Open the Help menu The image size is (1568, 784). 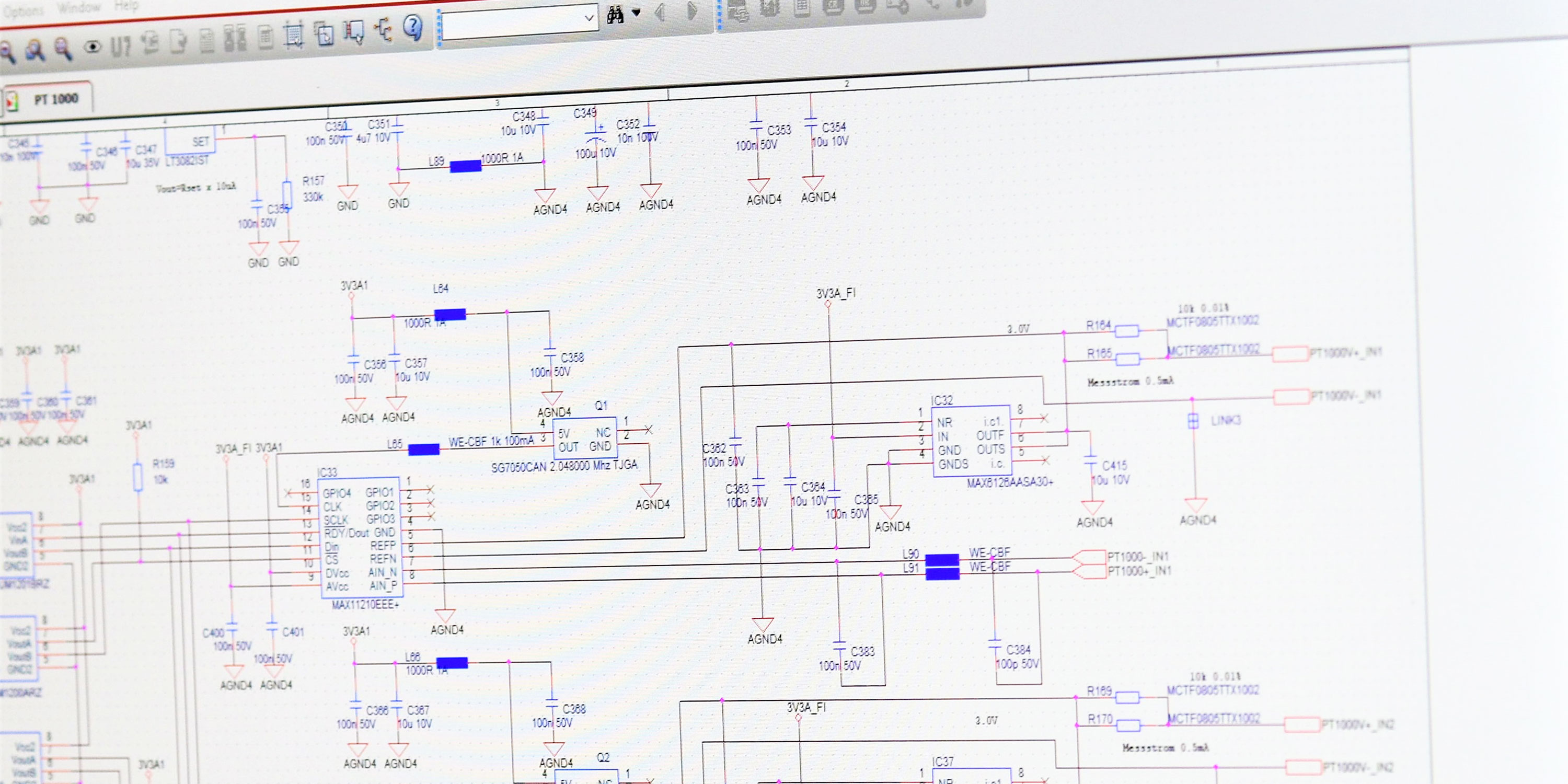click(126, 5)
